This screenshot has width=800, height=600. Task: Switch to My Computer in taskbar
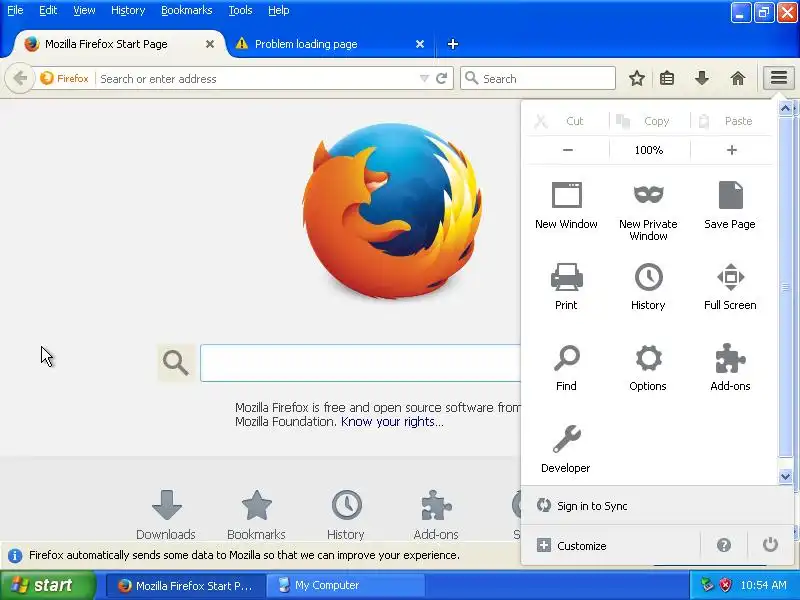(x=345, y=585)
